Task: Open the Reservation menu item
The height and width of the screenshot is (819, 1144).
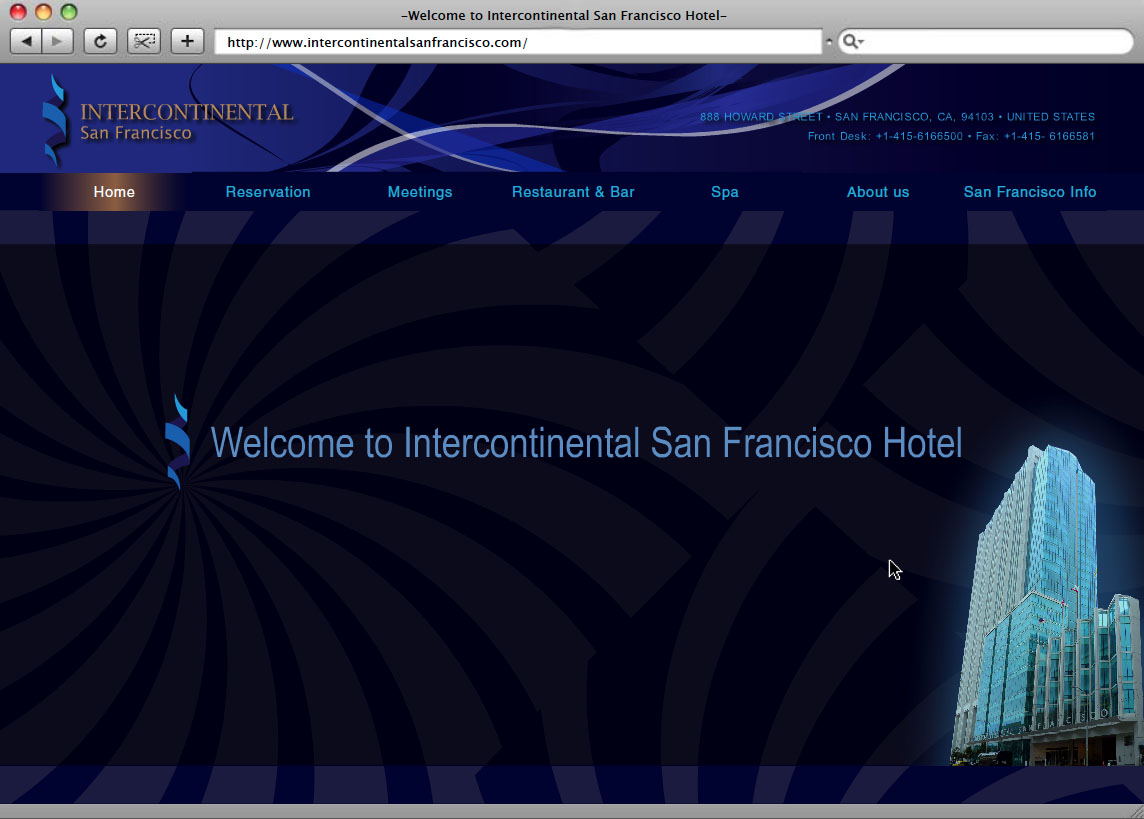Action: click(x=268, y=192)
